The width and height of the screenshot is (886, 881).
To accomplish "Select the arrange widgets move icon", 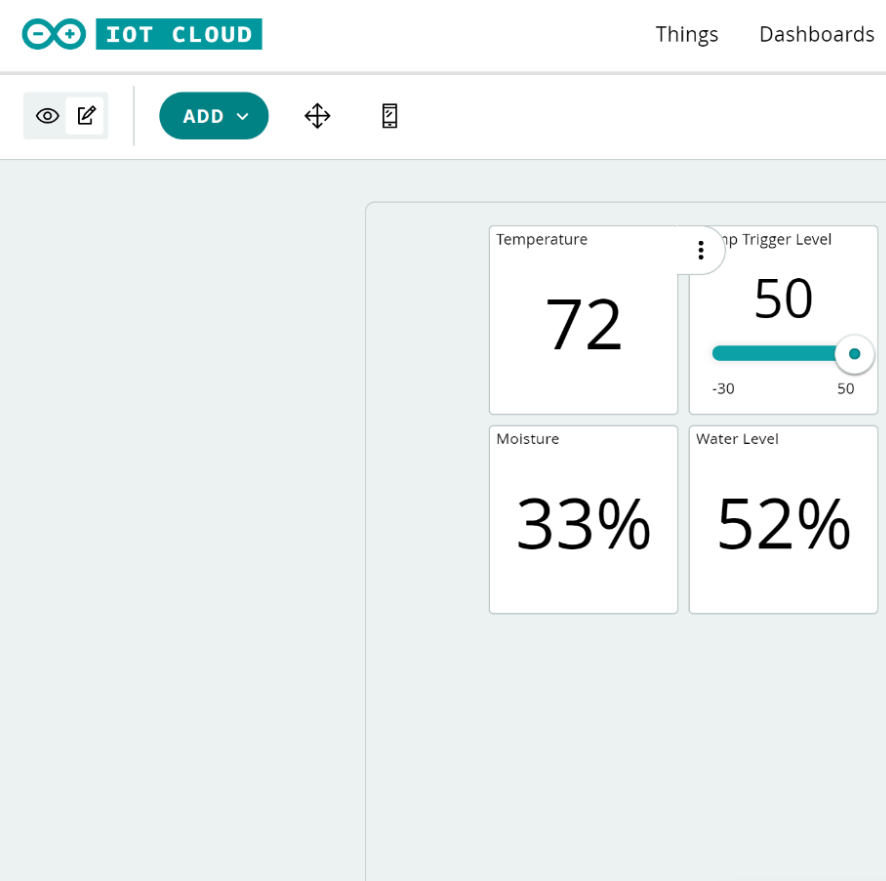I will point(317,116).
